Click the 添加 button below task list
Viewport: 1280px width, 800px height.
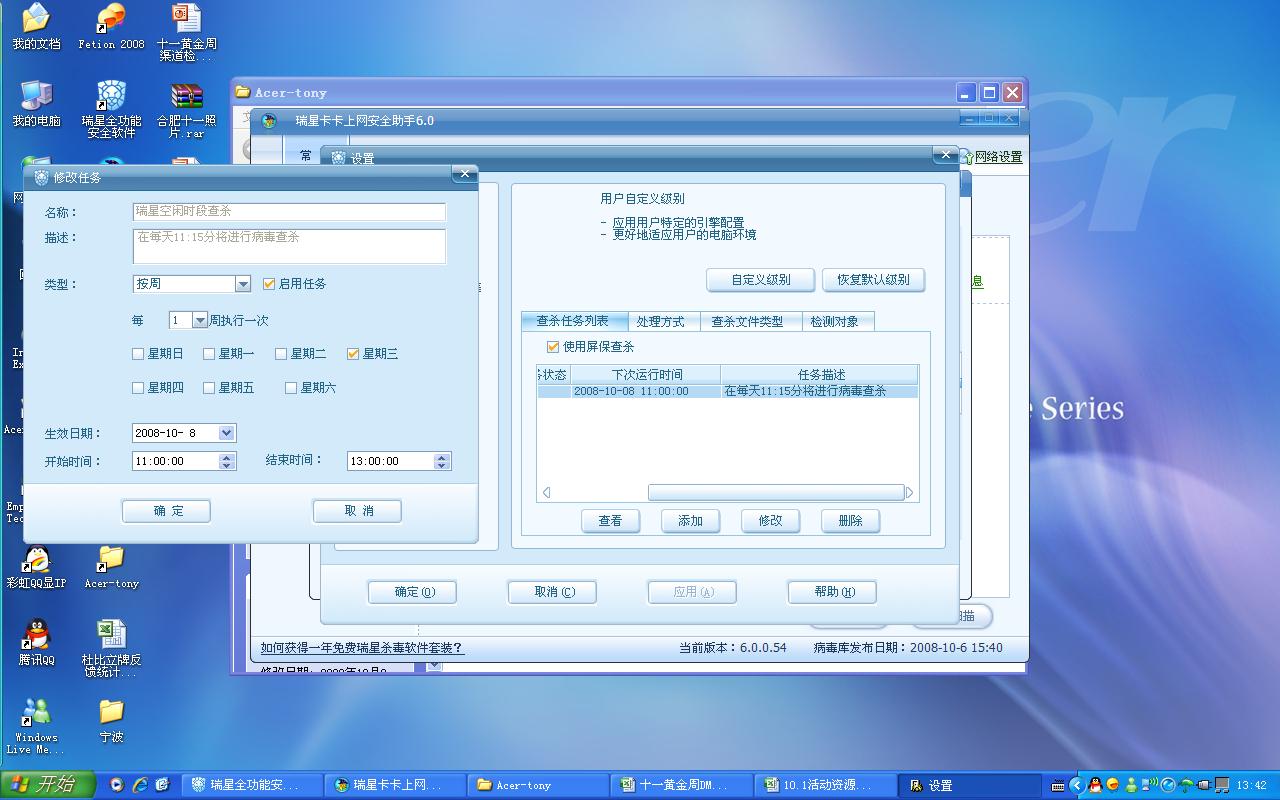click(690, 521)
